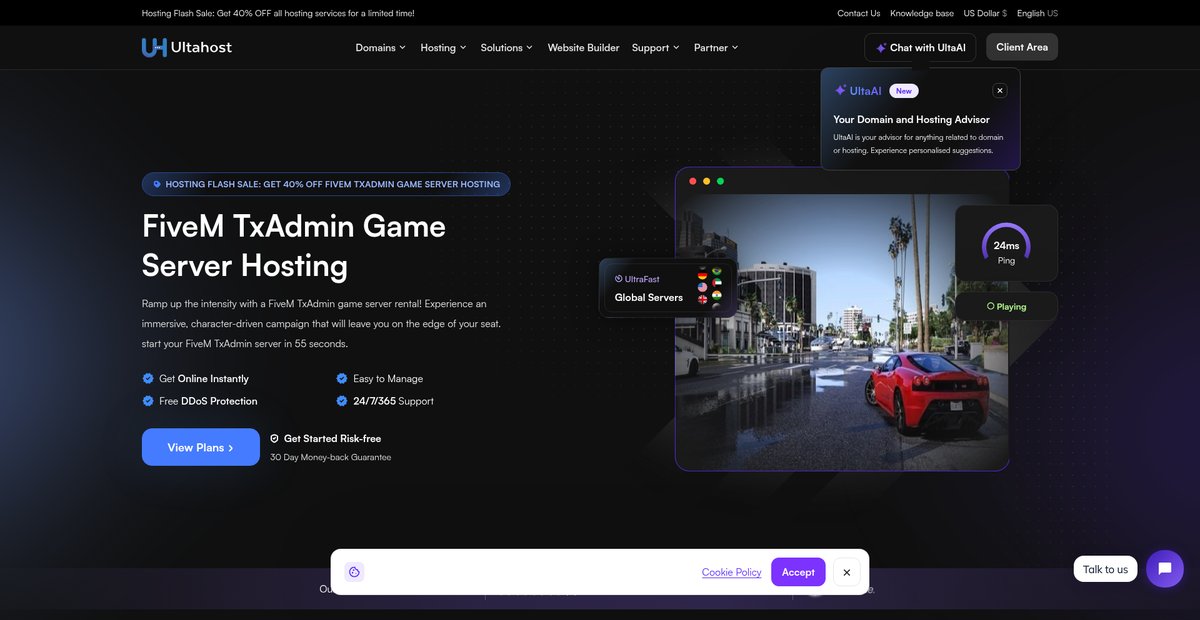Change language from English US
The image size is (1200, 620).
pos(1037,13)
